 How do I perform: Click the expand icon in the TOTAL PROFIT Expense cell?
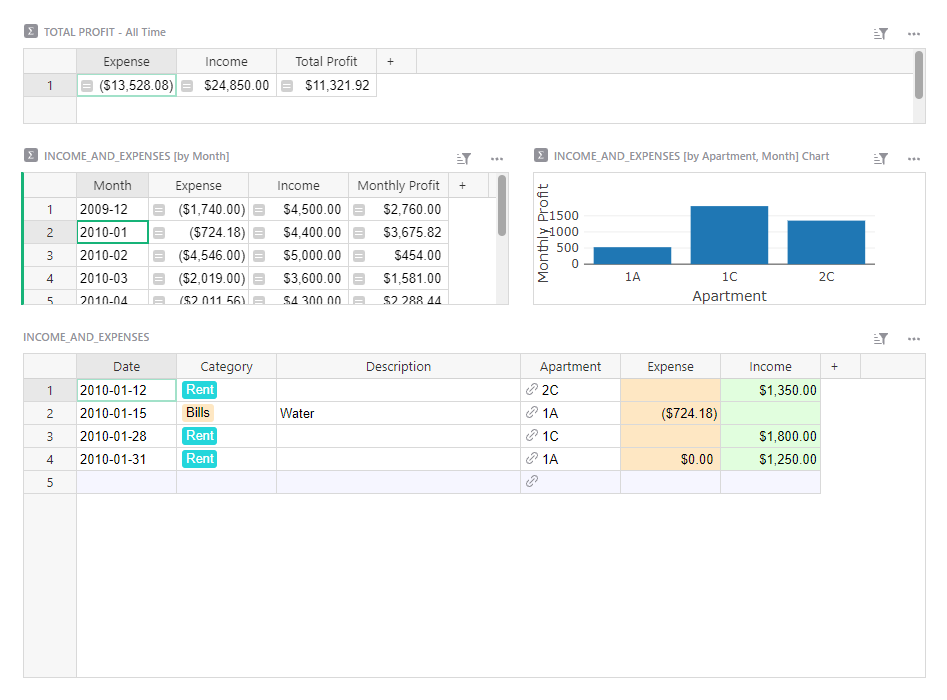[x=86, y=85]
